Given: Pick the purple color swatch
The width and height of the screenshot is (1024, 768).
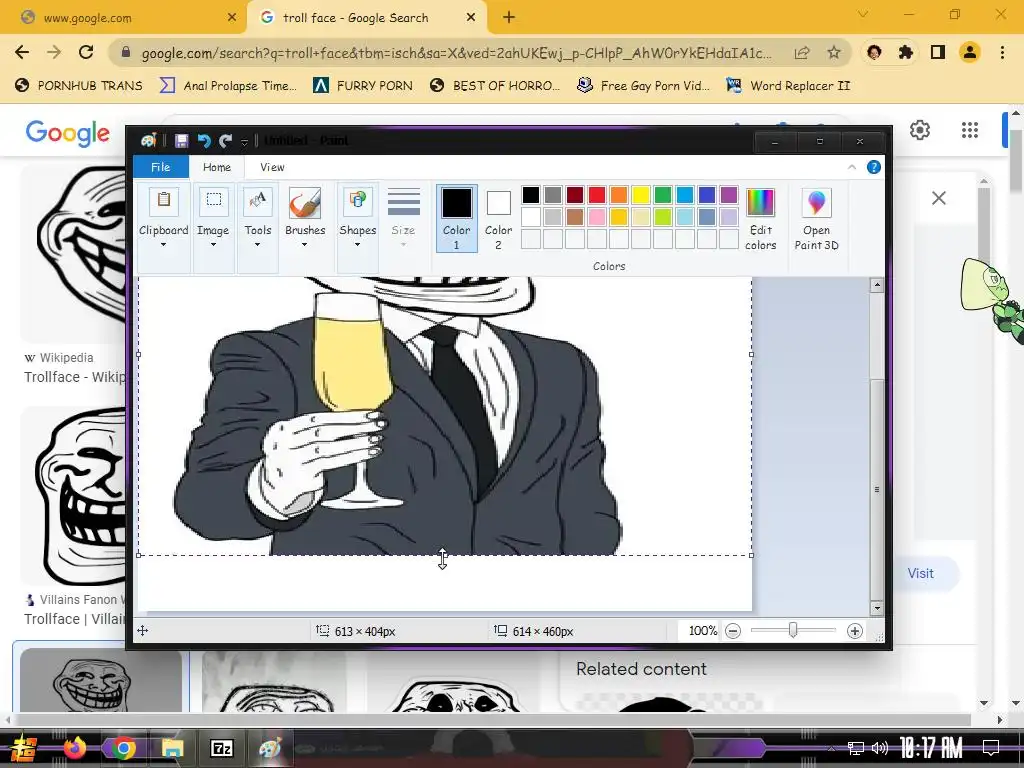Looking at the screenshot, I should pos(729,195).
